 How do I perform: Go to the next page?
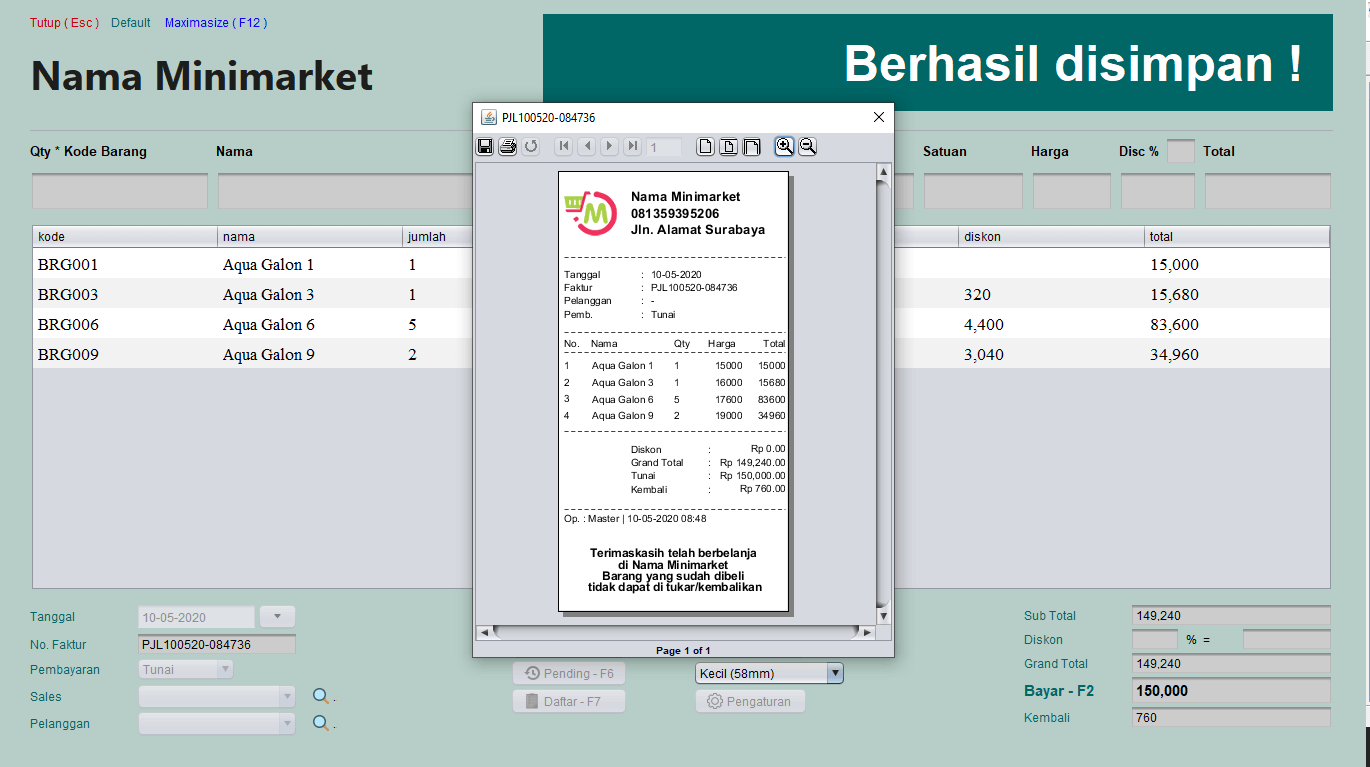(x=609, y=146)
